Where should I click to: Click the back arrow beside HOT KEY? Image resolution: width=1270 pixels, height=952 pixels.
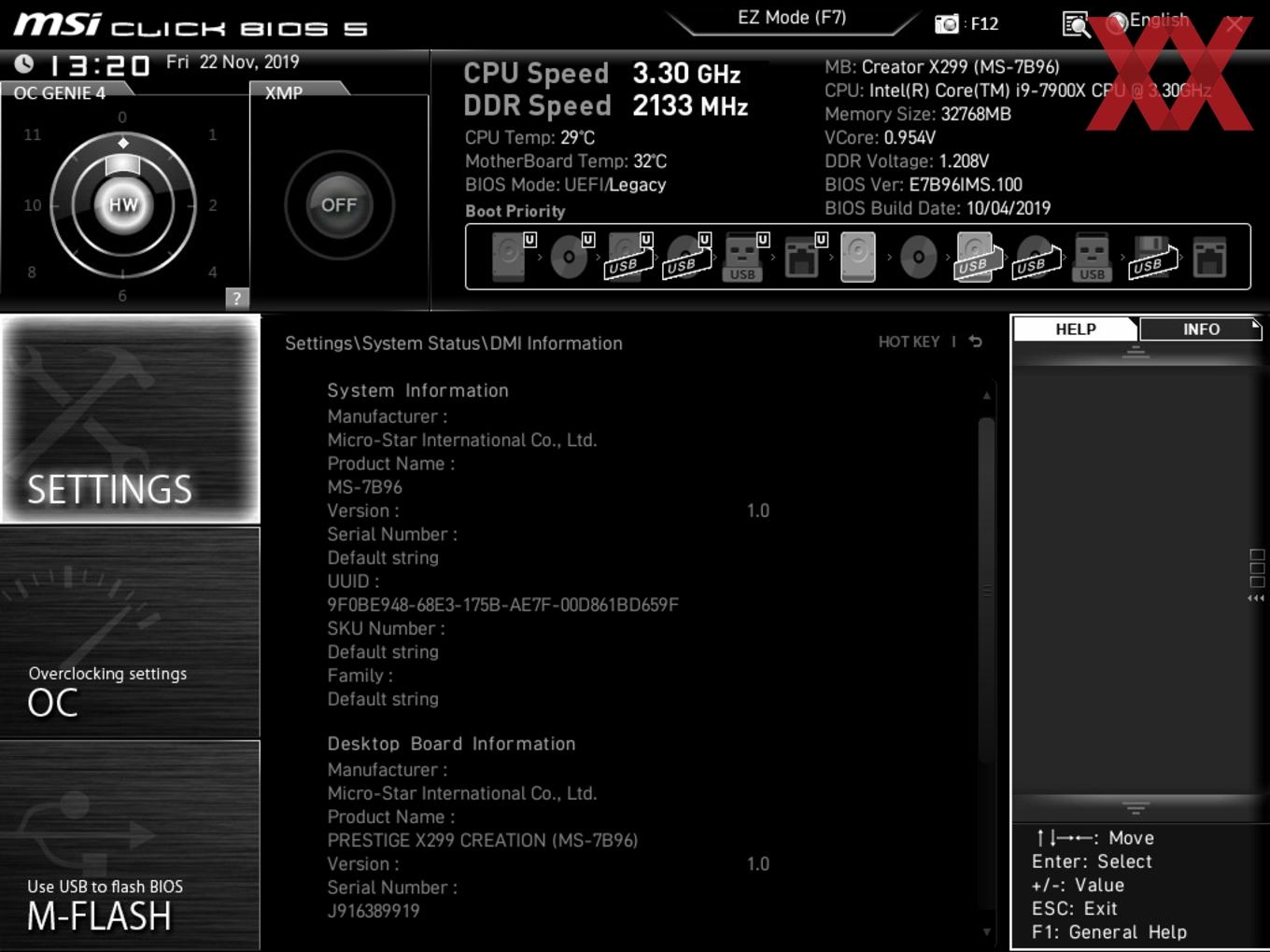pyautogui.click(x=976, y=342)
